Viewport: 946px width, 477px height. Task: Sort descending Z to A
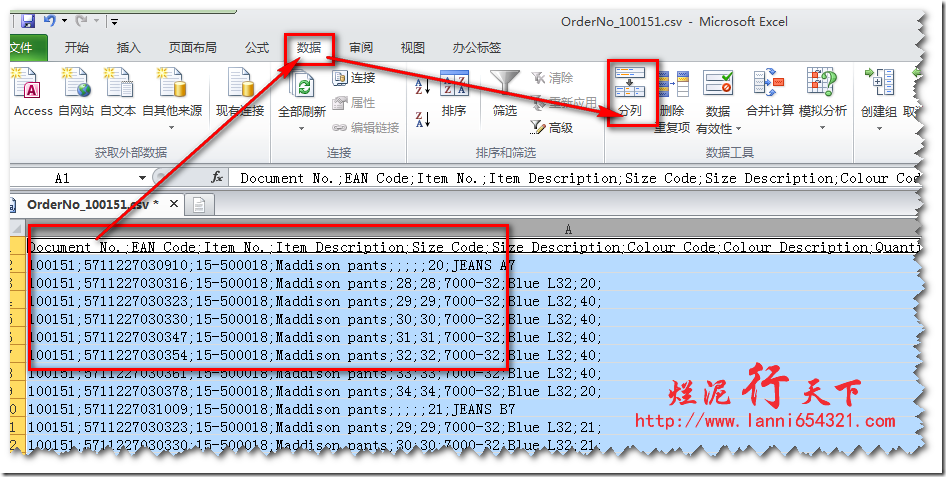(423, 118)
